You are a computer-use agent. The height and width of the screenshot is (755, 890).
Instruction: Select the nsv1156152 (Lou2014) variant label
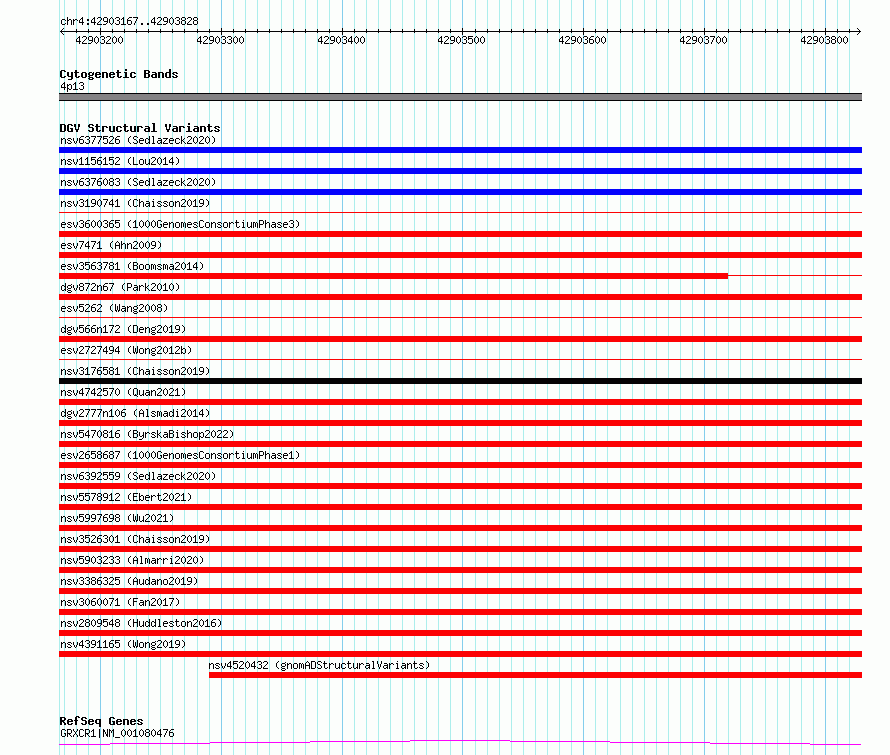click(x=120, y=161)
